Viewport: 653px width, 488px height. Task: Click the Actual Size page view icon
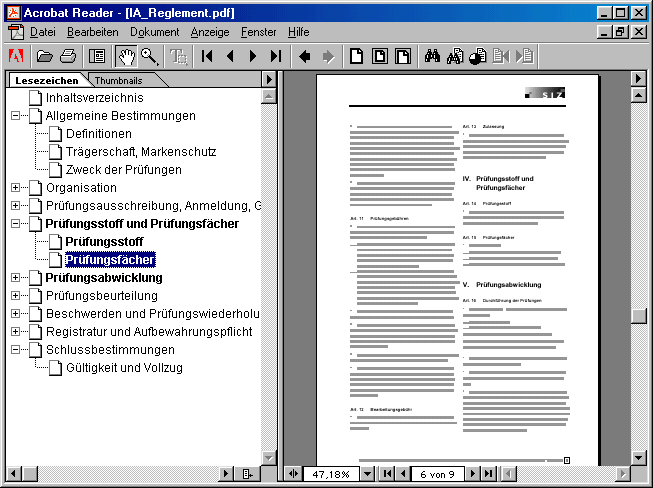355,56
